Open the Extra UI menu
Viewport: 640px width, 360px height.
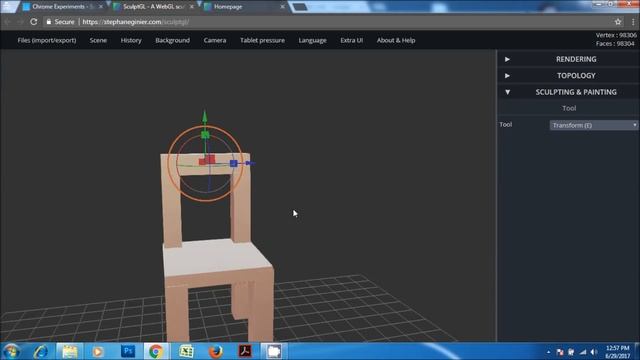tap(351, 40)
